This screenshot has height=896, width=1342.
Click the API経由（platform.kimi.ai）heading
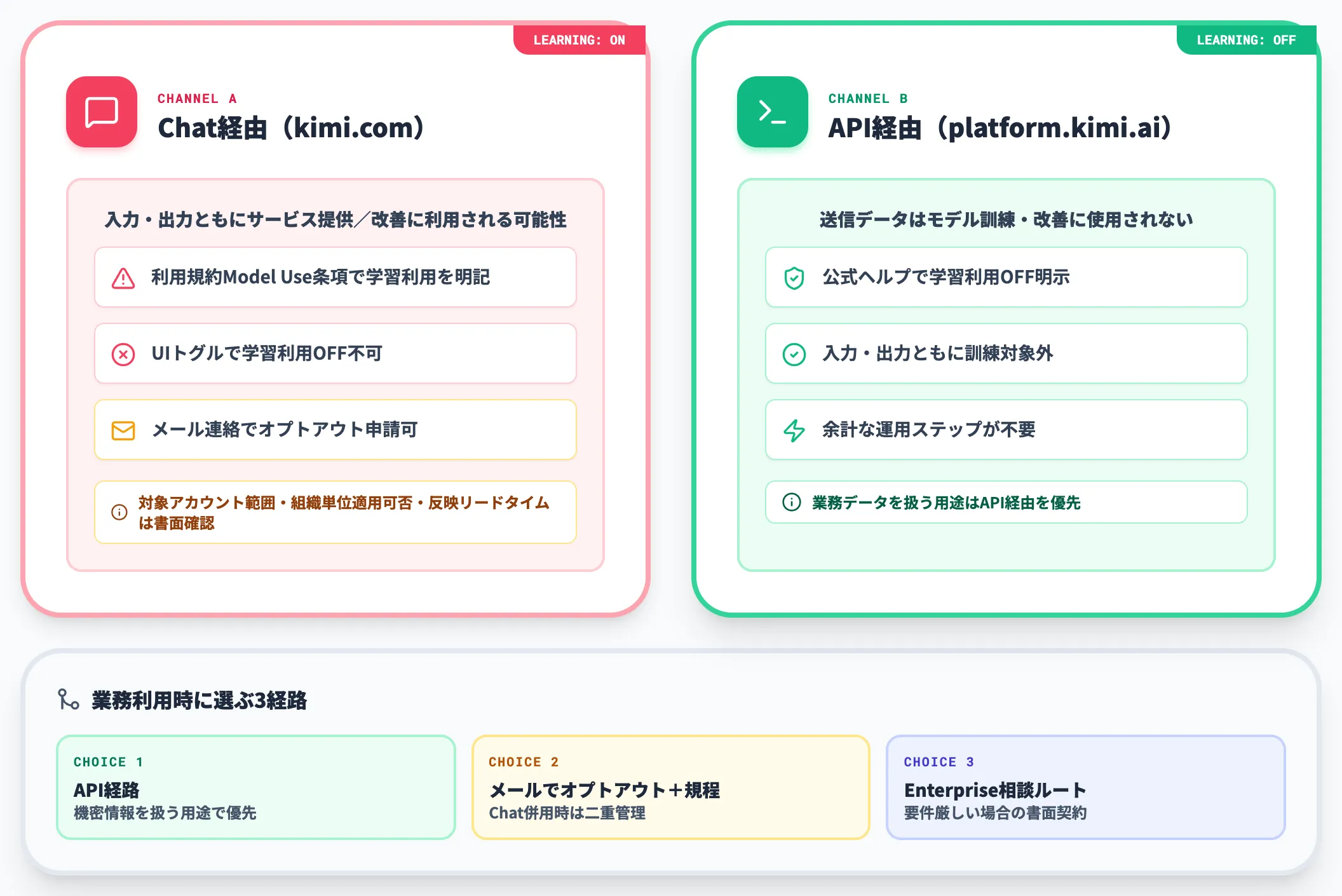[1000, 128]
